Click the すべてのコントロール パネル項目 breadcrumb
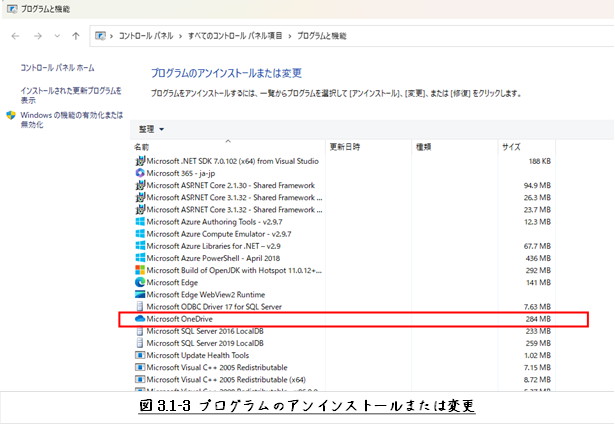This screenshot has width=615, height=424. tap(235, 36)
